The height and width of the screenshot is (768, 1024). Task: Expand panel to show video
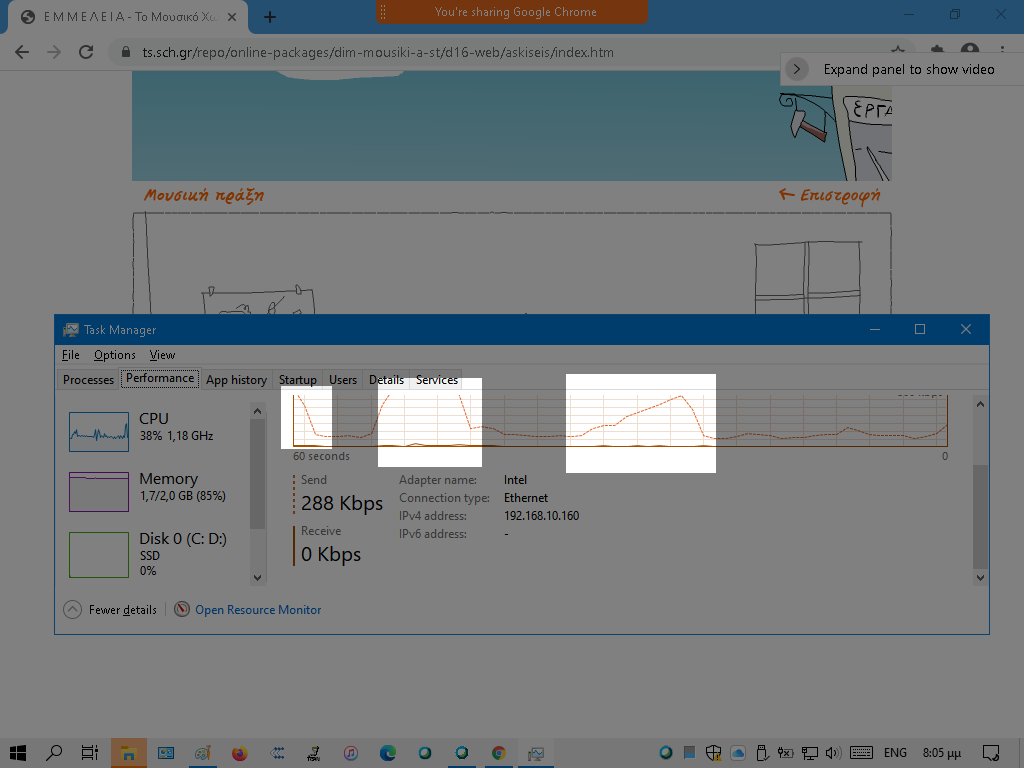(x=797, y=69)
